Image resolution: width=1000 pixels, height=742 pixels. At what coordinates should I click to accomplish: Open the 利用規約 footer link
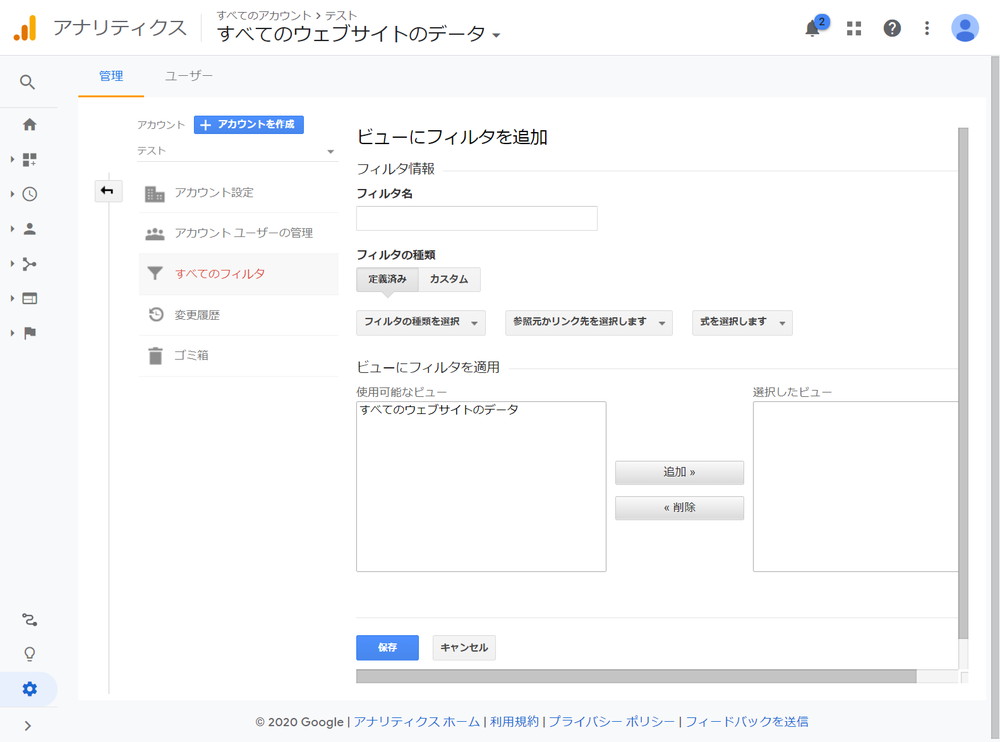pyautogui.click(x=514, y=722)
